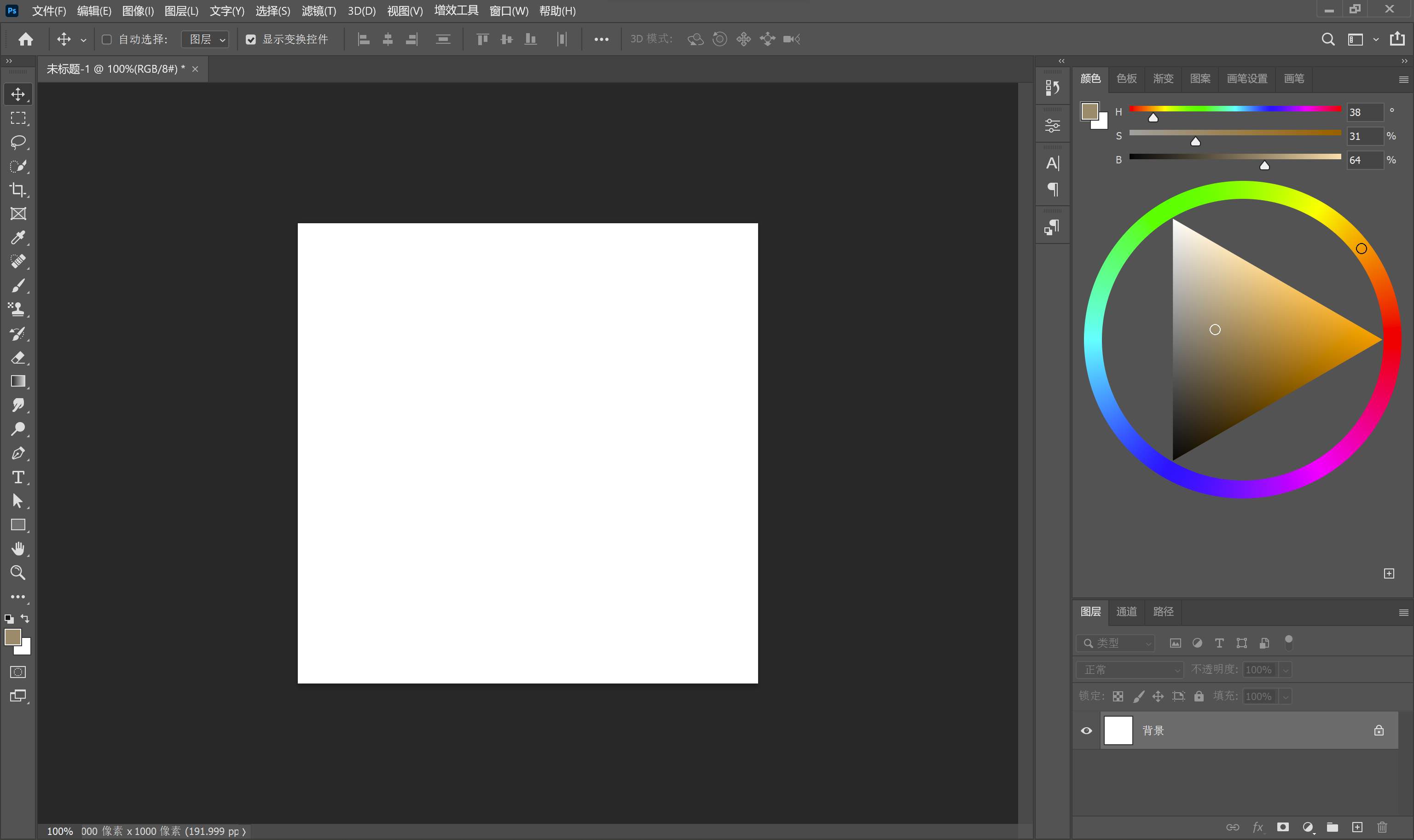Reset default foreground and background colors
Viewport: 1414px width, 840px height.
coord(9,619)
